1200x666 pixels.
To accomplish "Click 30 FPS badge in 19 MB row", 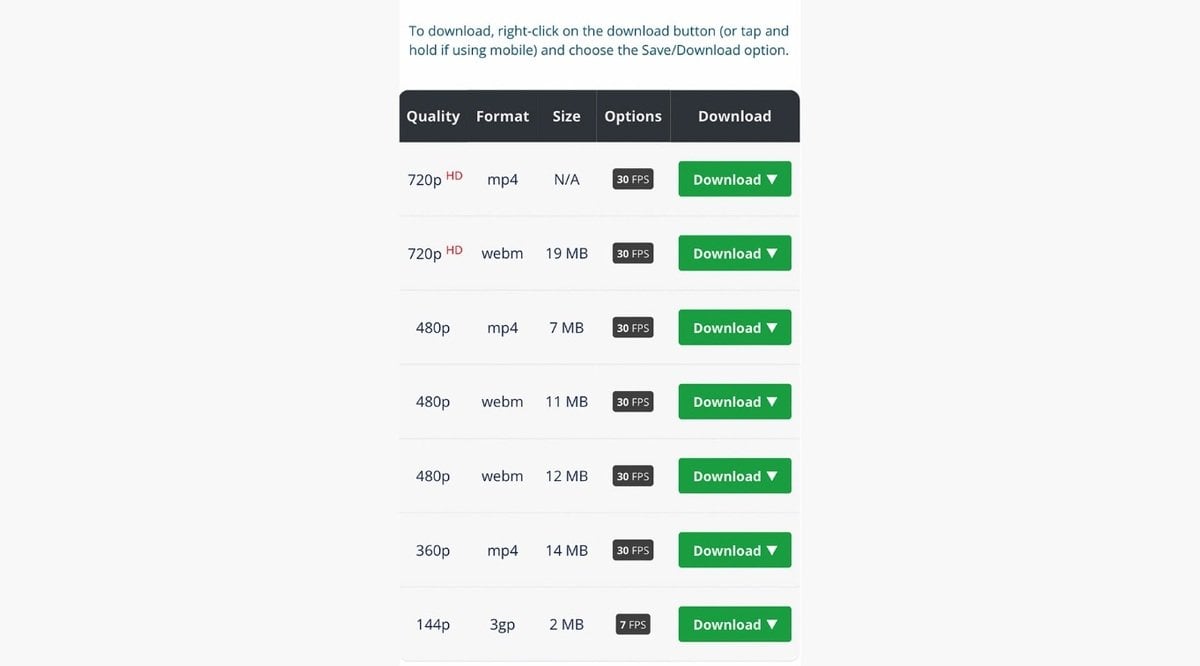I will tap(633, 254).
